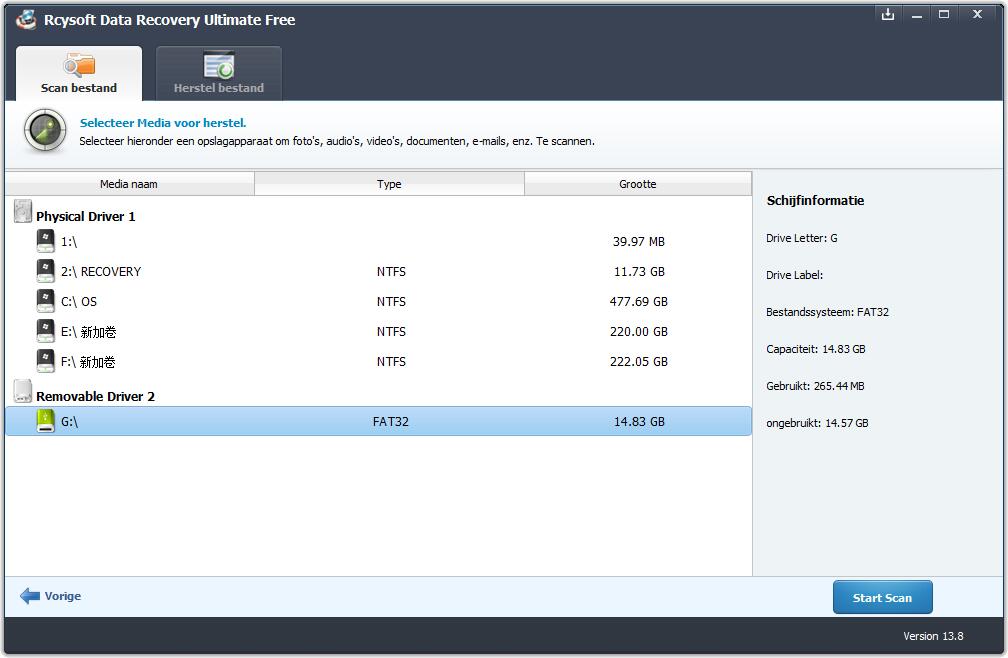Sort drives by the Grootte column header
The image size is (1008, 658).
point(637,184)
